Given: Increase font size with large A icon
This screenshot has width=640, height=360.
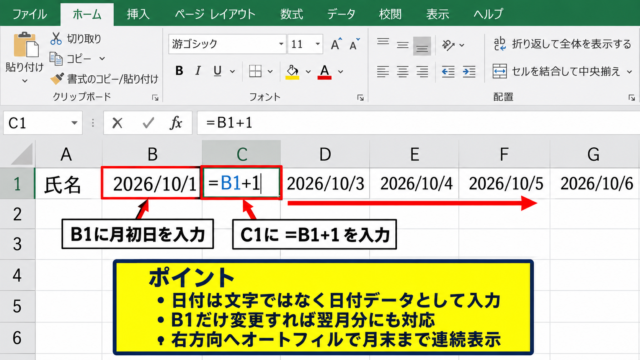Looking at the screenshot, I should point(336,44).
